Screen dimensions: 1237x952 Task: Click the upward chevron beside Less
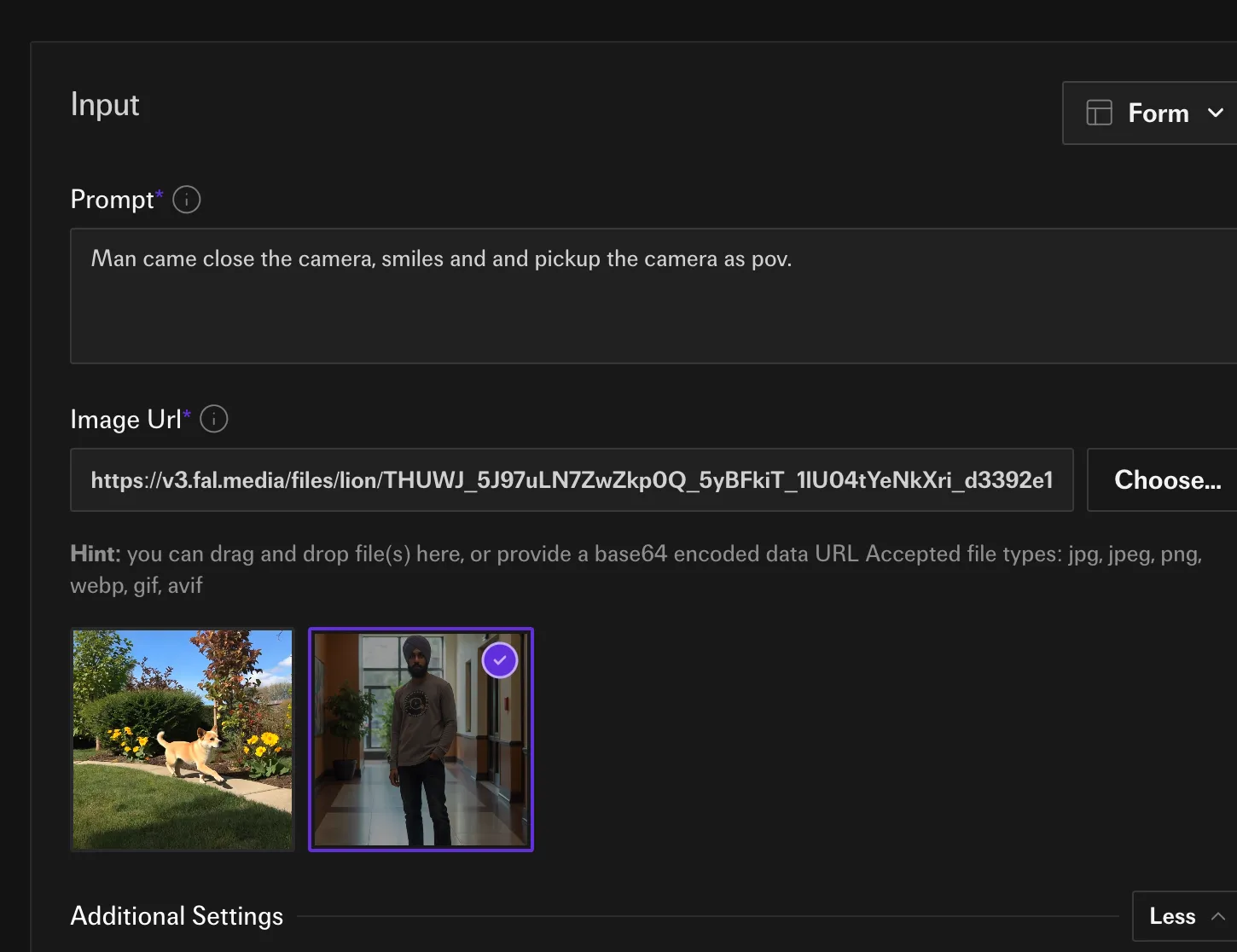(1217, 916)
